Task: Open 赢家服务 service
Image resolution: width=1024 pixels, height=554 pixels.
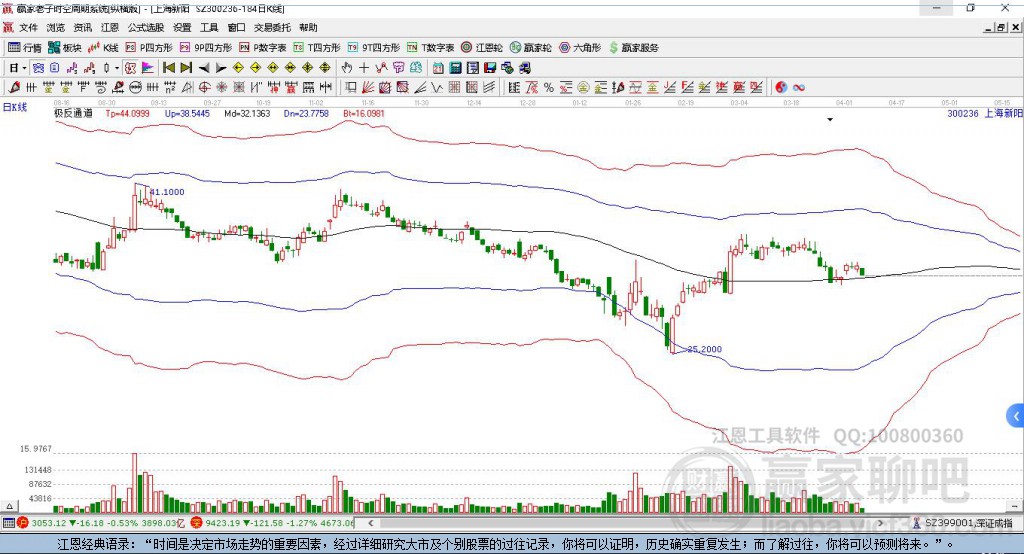Action: 633,48
